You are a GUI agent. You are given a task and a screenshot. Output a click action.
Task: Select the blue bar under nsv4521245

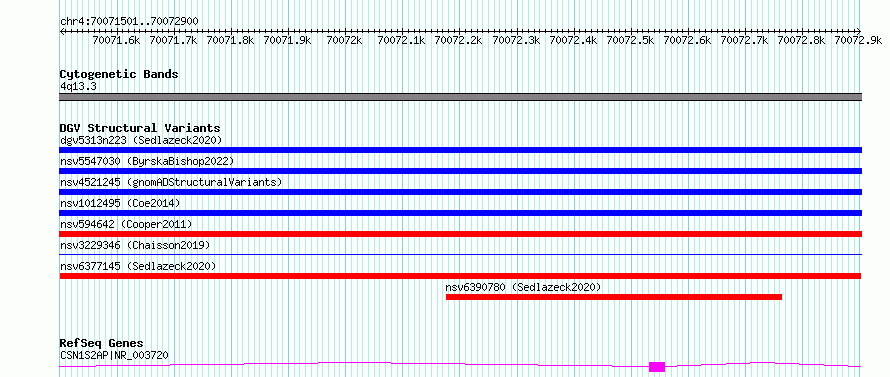tap(460, 192)
